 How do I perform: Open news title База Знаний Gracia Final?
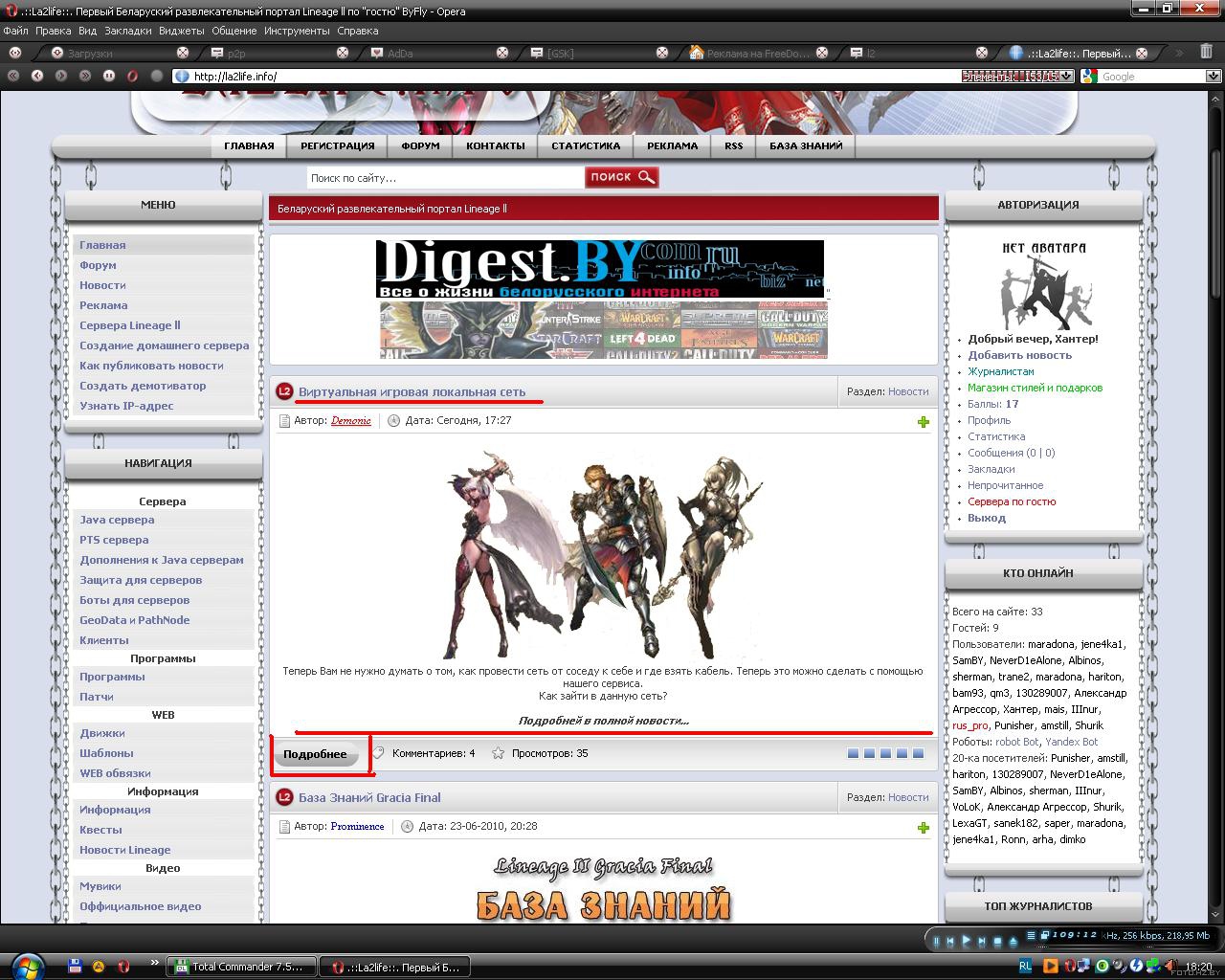point(369,797)
